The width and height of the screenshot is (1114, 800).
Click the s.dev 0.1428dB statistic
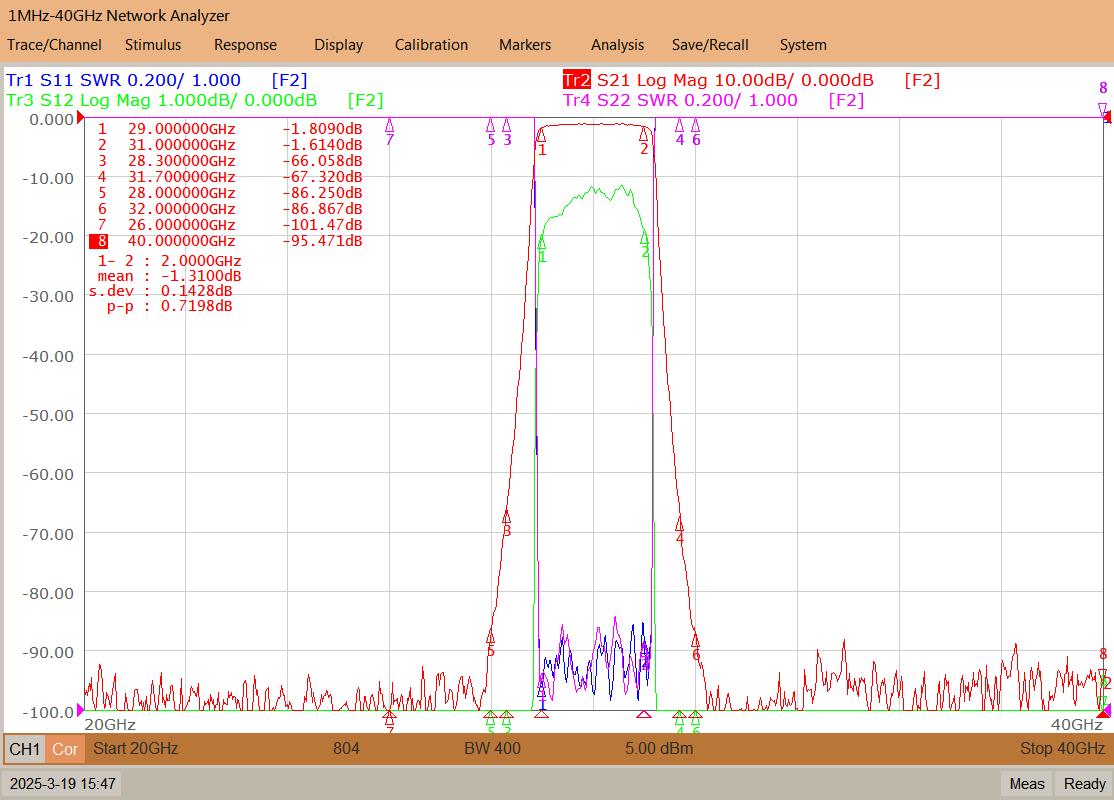[160, 291]
